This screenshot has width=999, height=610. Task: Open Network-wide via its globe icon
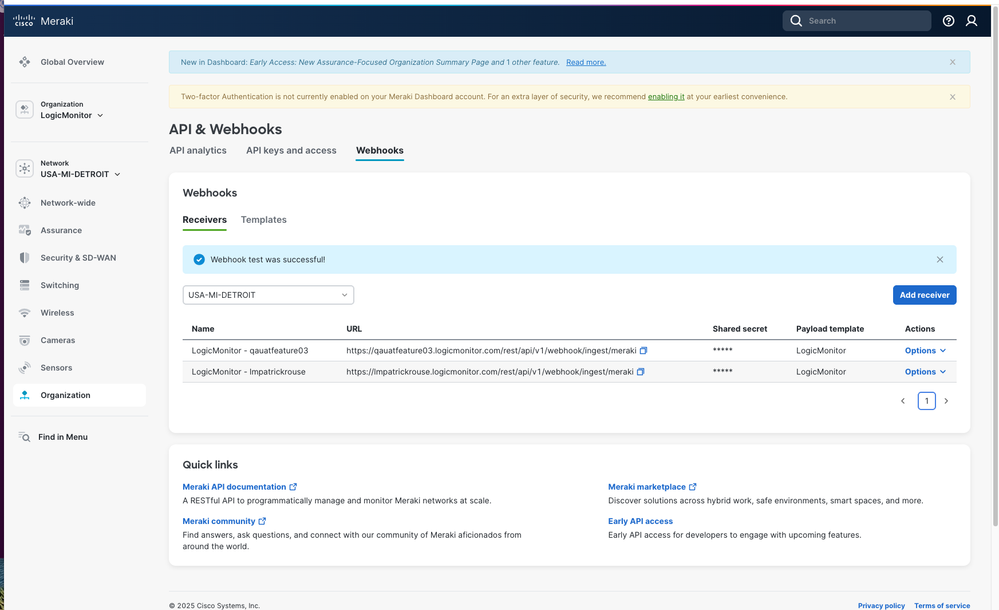point(24,203)
